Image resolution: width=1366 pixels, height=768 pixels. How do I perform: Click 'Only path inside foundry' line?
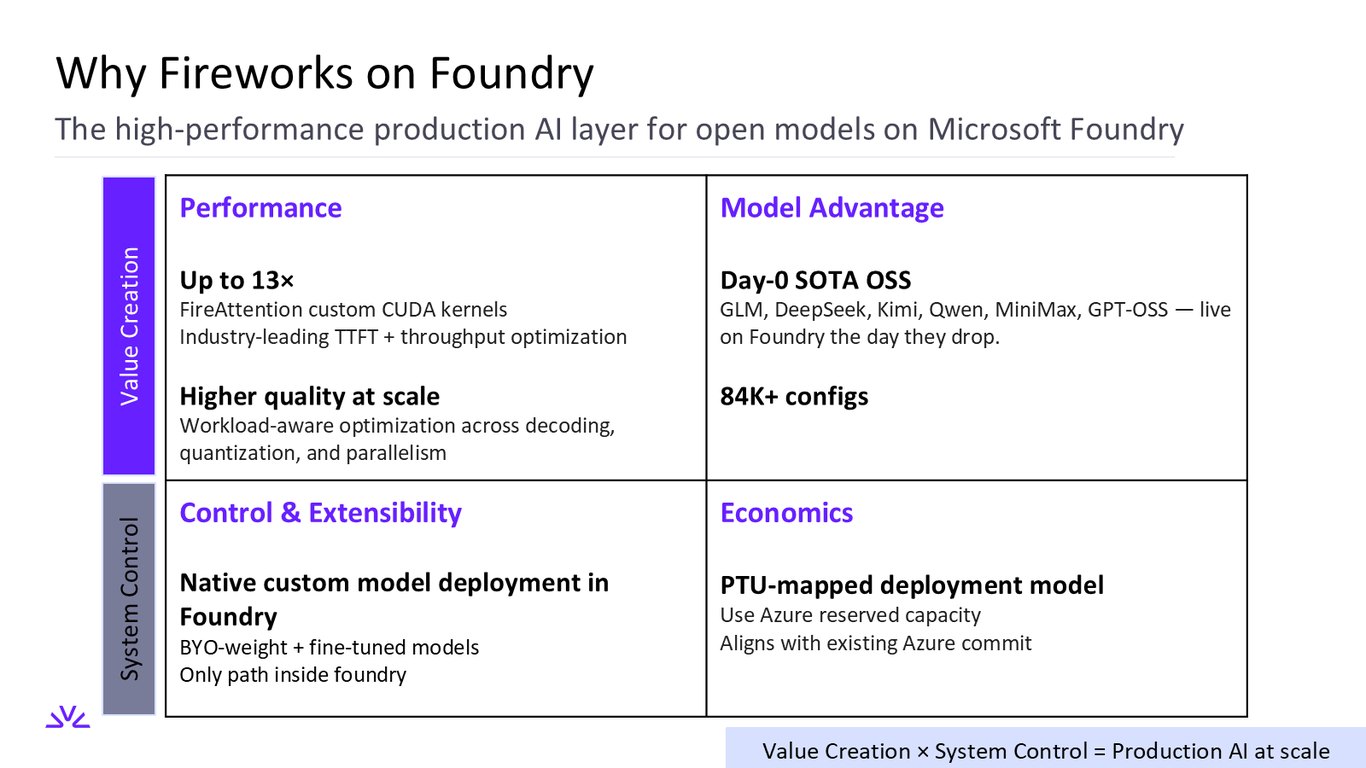coord(293,675)
